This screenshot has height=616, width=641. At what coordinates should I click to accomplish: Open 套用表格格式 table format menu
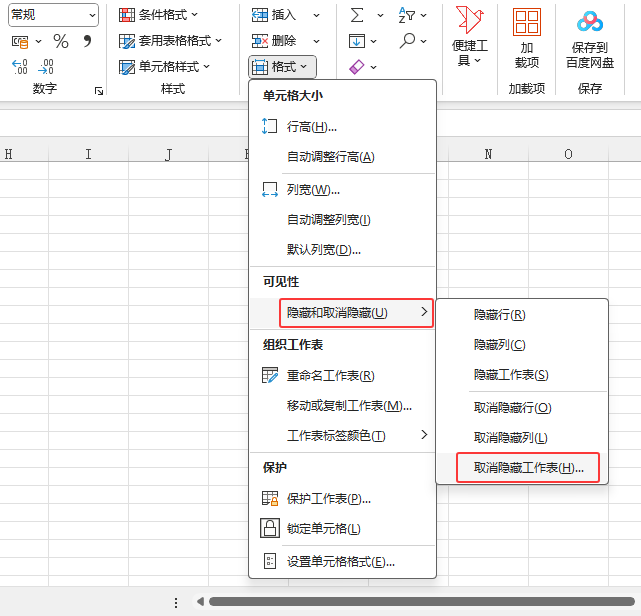point(170,41)
